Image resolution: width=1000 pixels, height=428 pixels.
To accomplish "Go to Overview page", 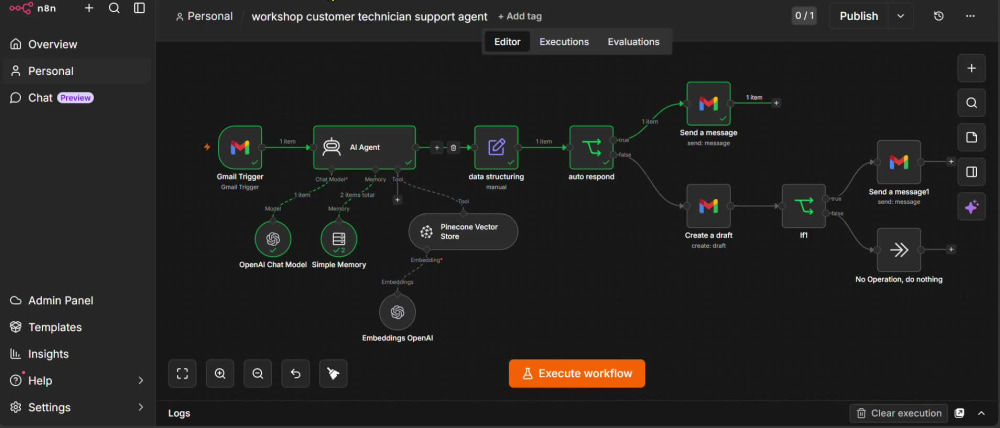I will coord(77,44).
